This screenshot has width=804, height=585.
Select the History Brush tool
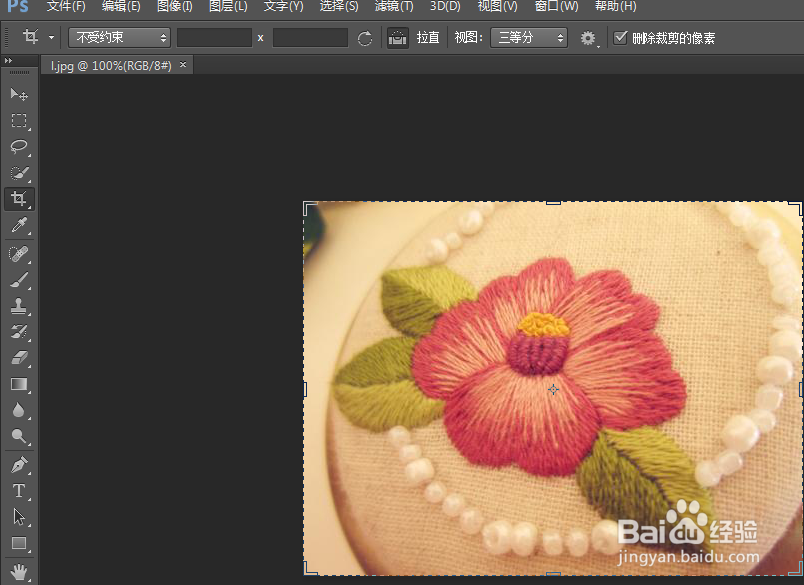coord(19,332)
